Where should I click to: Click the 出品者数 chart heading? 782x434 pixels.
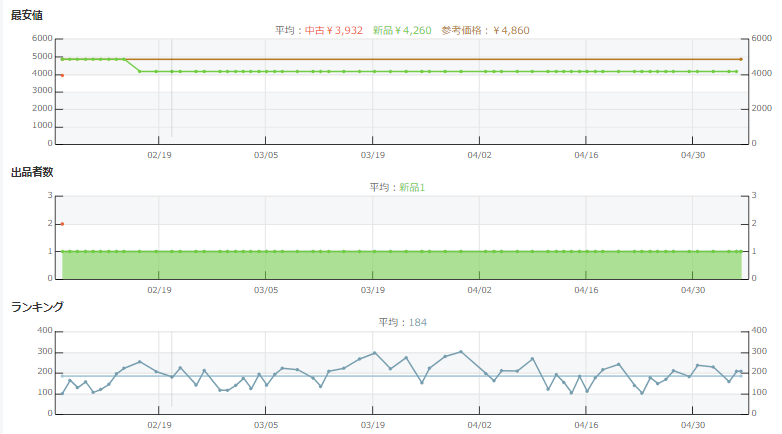[32, 172]
